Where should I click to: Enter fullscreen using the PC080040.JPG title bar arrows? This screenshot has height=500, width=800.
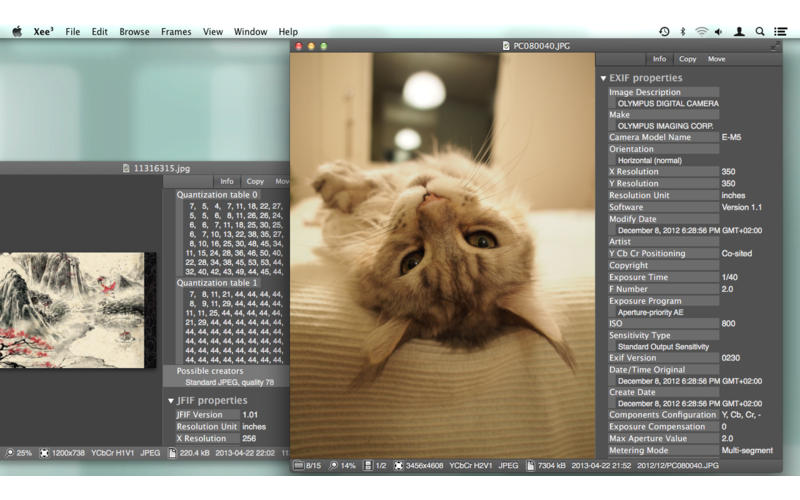(775, 46)
